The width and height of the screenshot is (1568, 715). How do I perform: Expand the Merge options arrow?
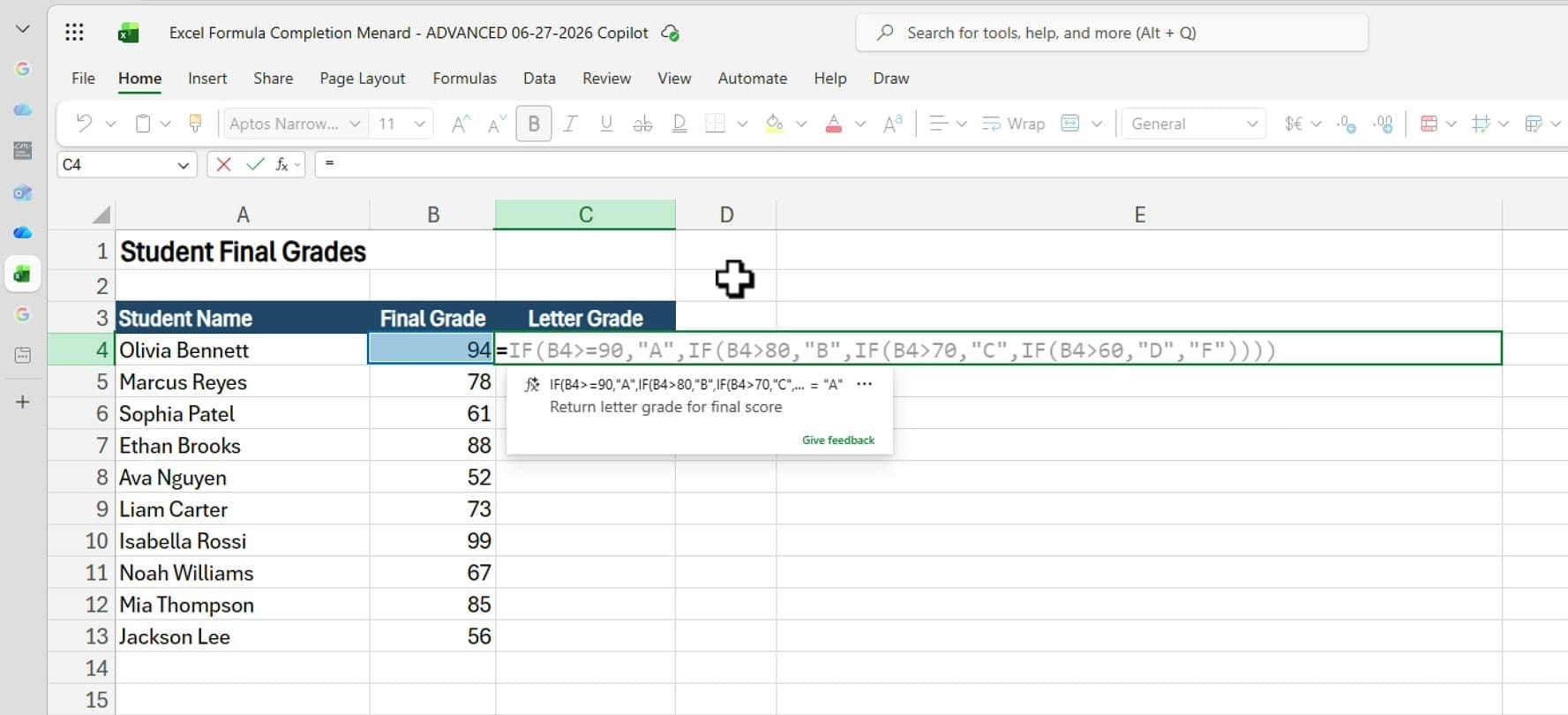[1097, 124]
